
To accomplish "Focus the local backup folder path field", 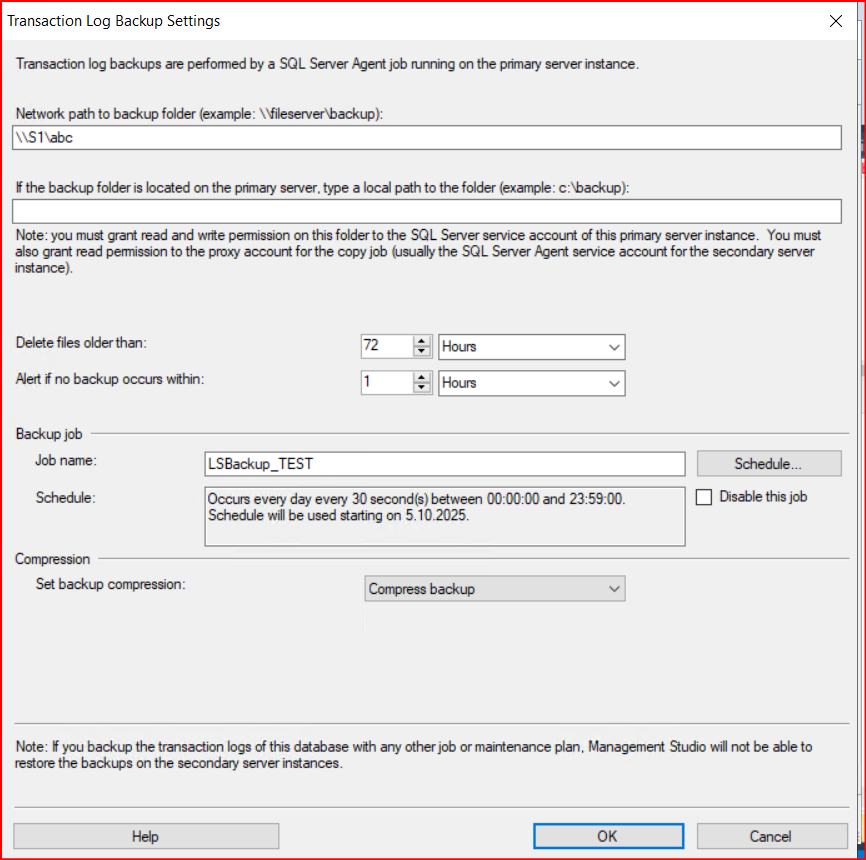I will tap(426, 211).
